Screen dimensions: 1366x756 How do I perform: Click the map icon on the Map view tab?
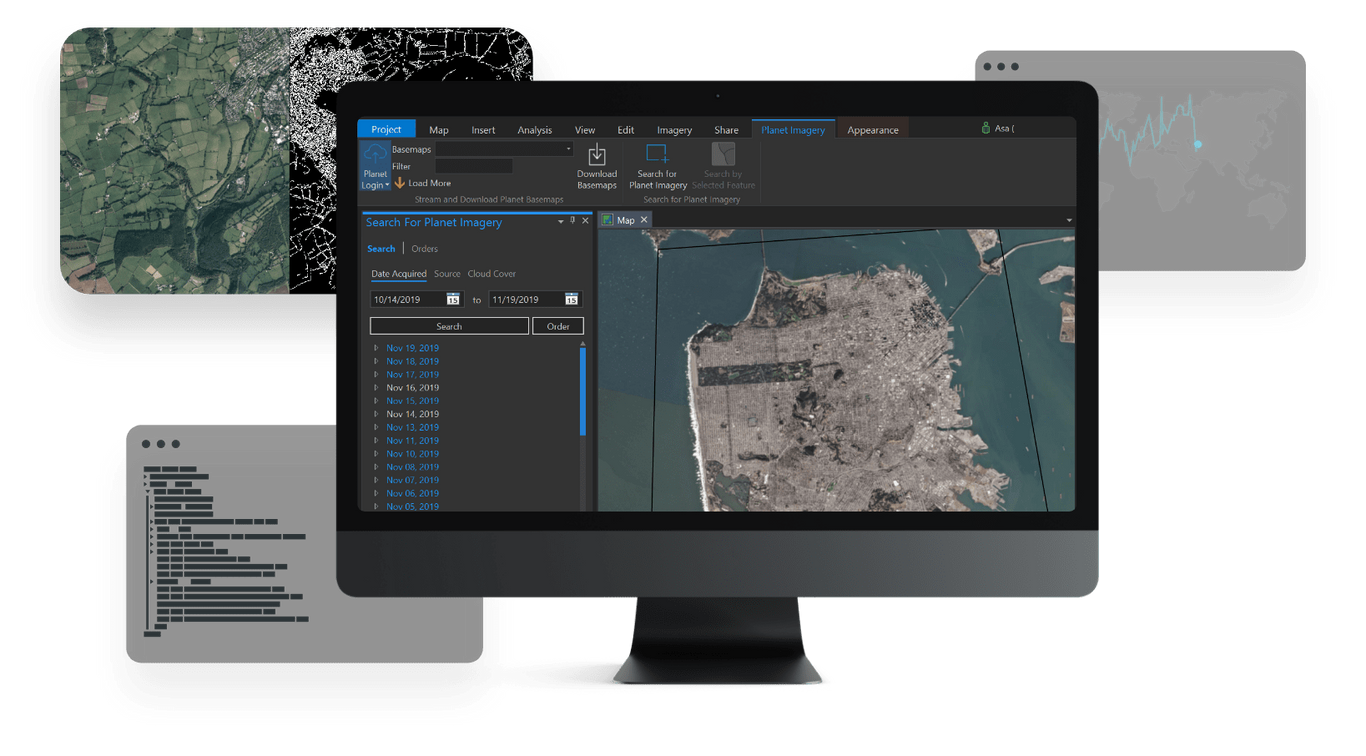tap(609, 219)
